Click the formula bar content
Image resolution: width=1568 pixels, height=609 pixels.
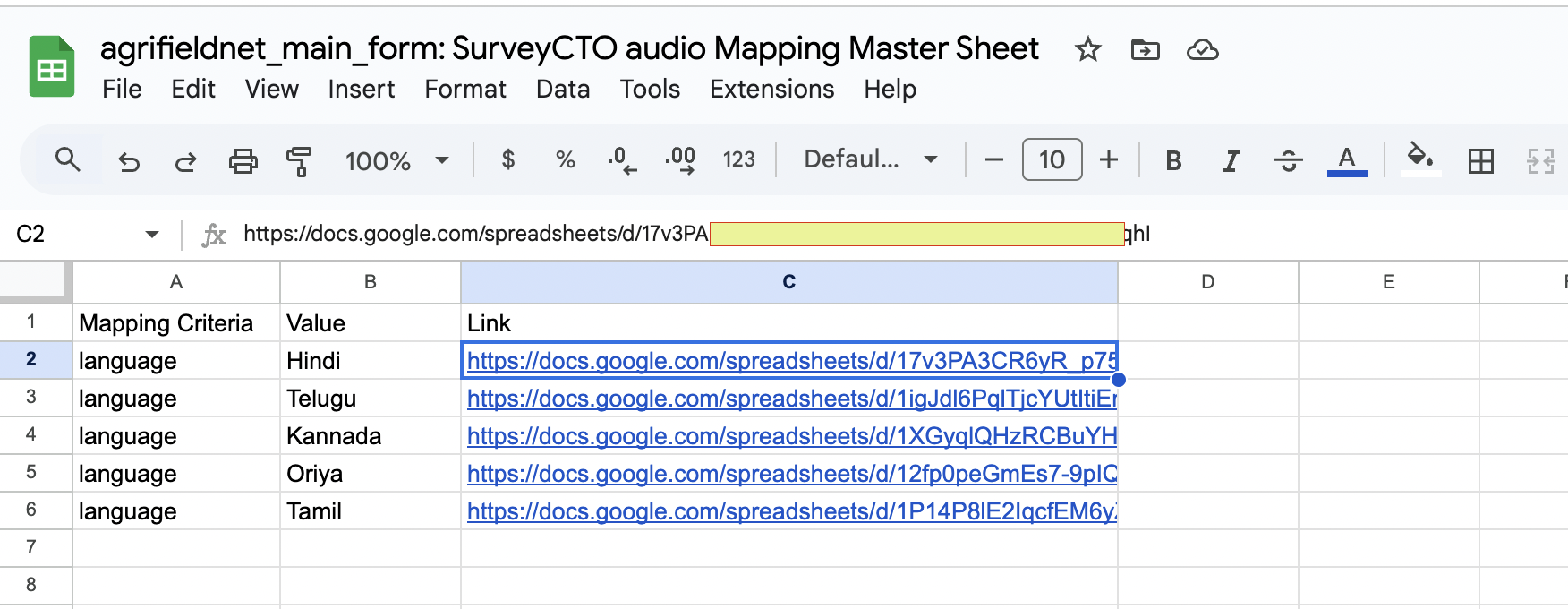tap(696, 234)
